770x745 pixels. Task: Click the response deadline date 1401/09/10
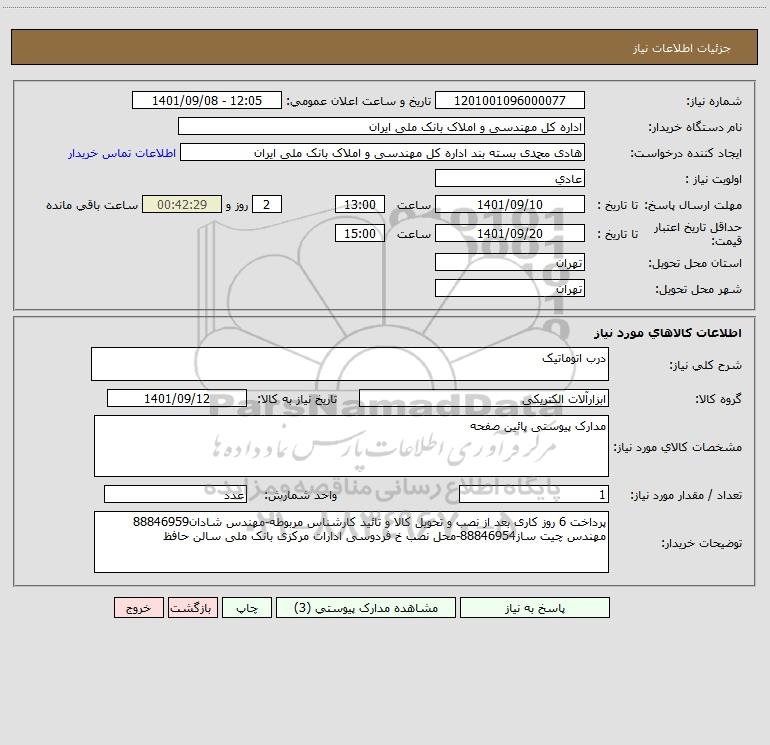[510, 204]
